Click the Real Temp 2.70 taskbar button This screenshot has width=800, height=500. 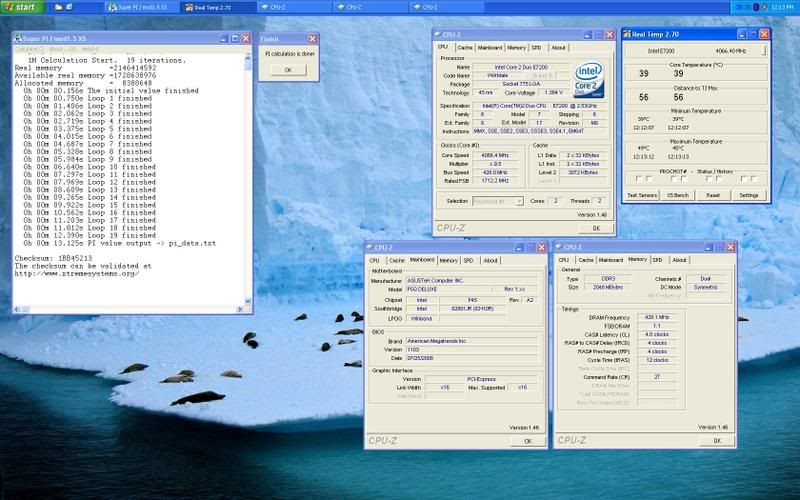218,7
